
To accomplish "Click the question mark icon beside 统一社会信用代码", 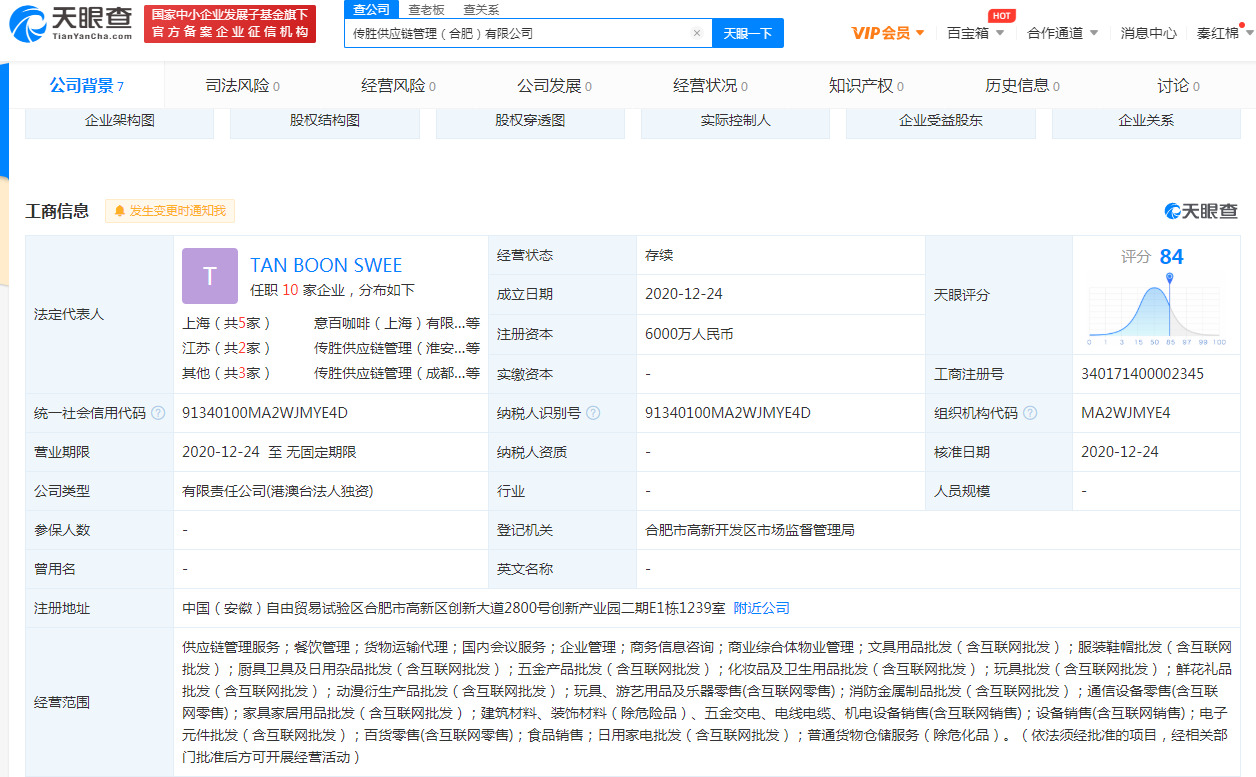I will point(158,413).
